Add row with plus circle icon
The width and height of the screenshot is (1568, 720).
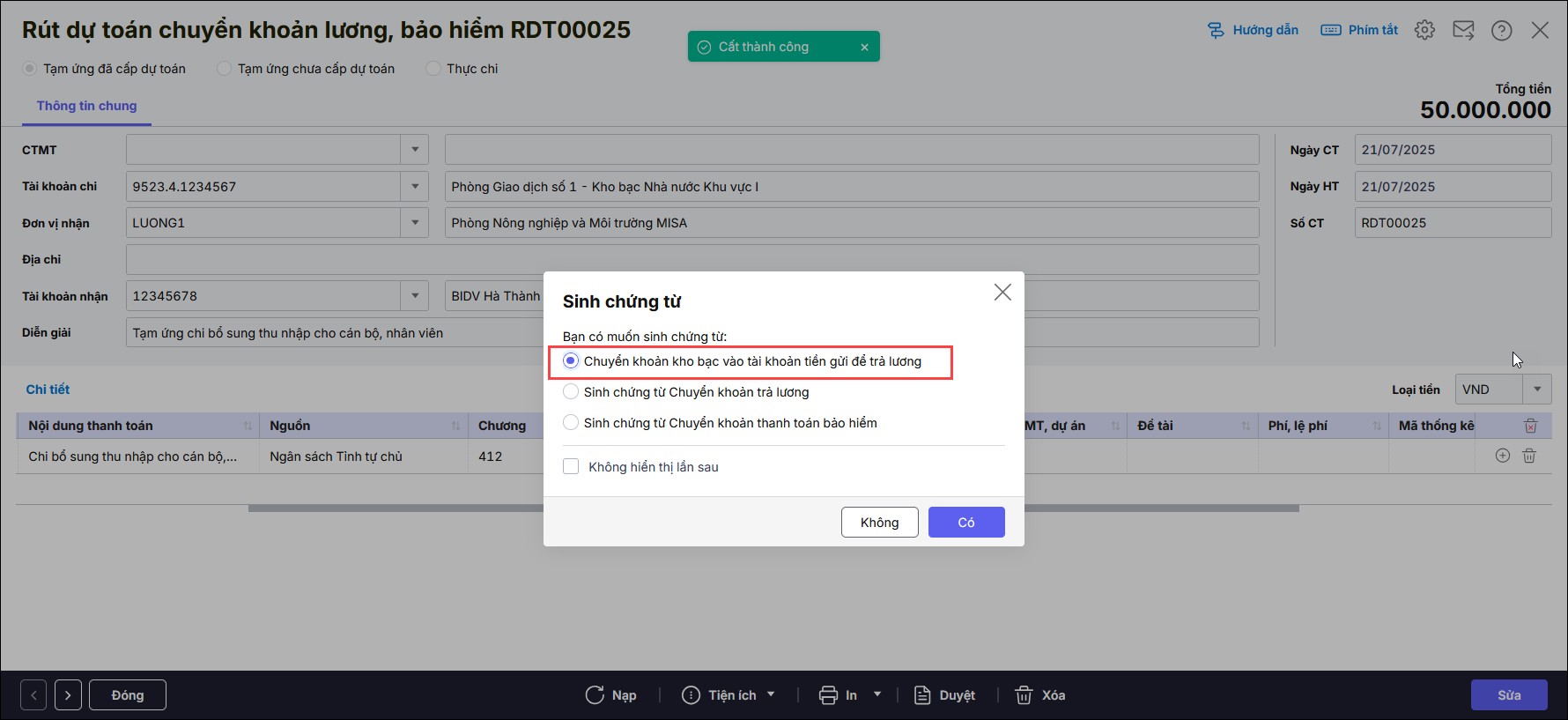click(x=1503, y=456)
